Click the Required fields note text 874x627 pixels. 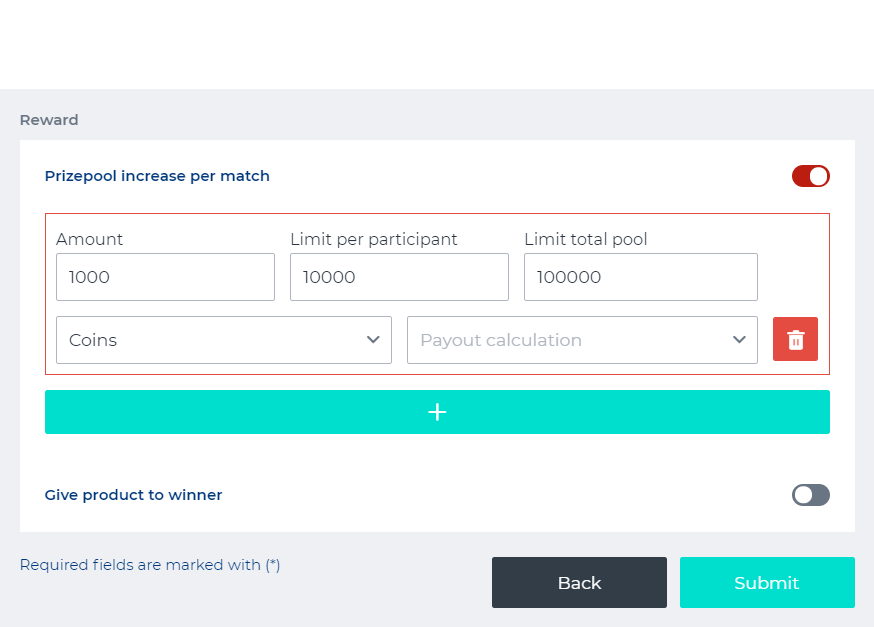150,565
